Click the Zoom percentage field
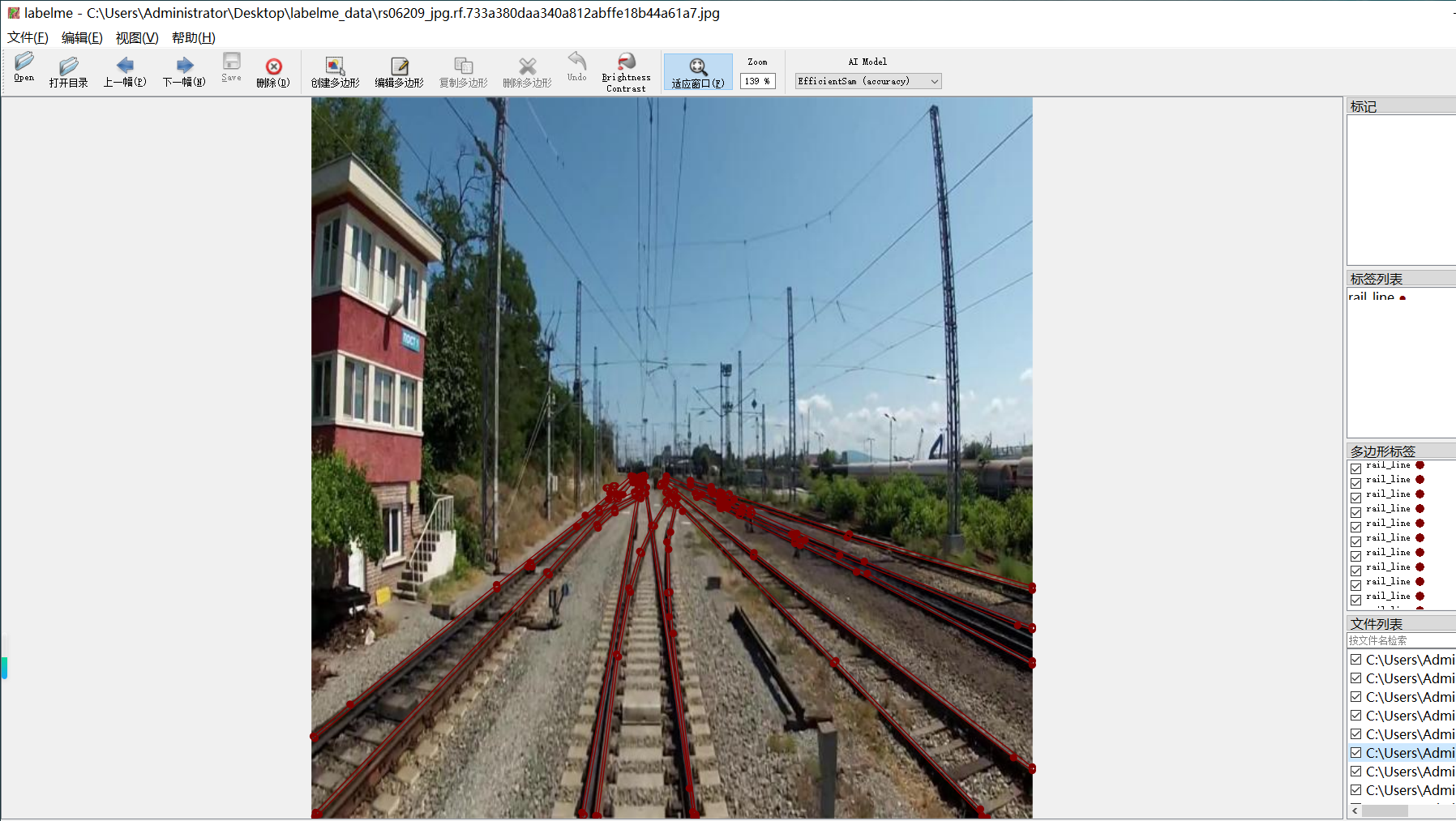 tap(757, 81)
